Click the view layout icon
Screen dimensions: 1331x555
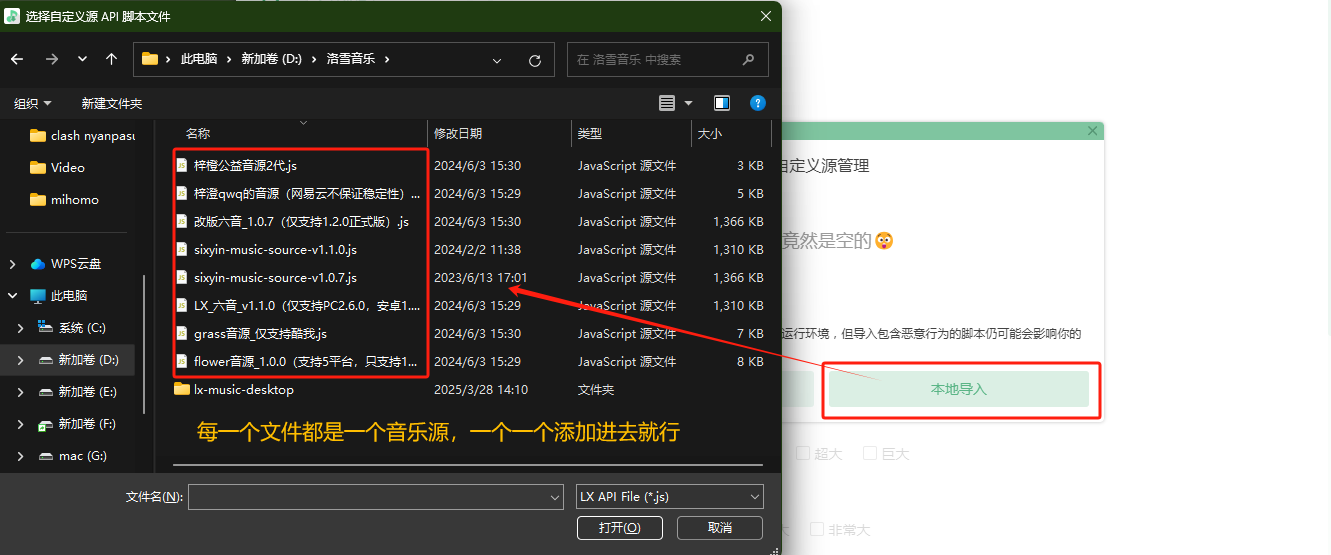(x=667, y=103)
